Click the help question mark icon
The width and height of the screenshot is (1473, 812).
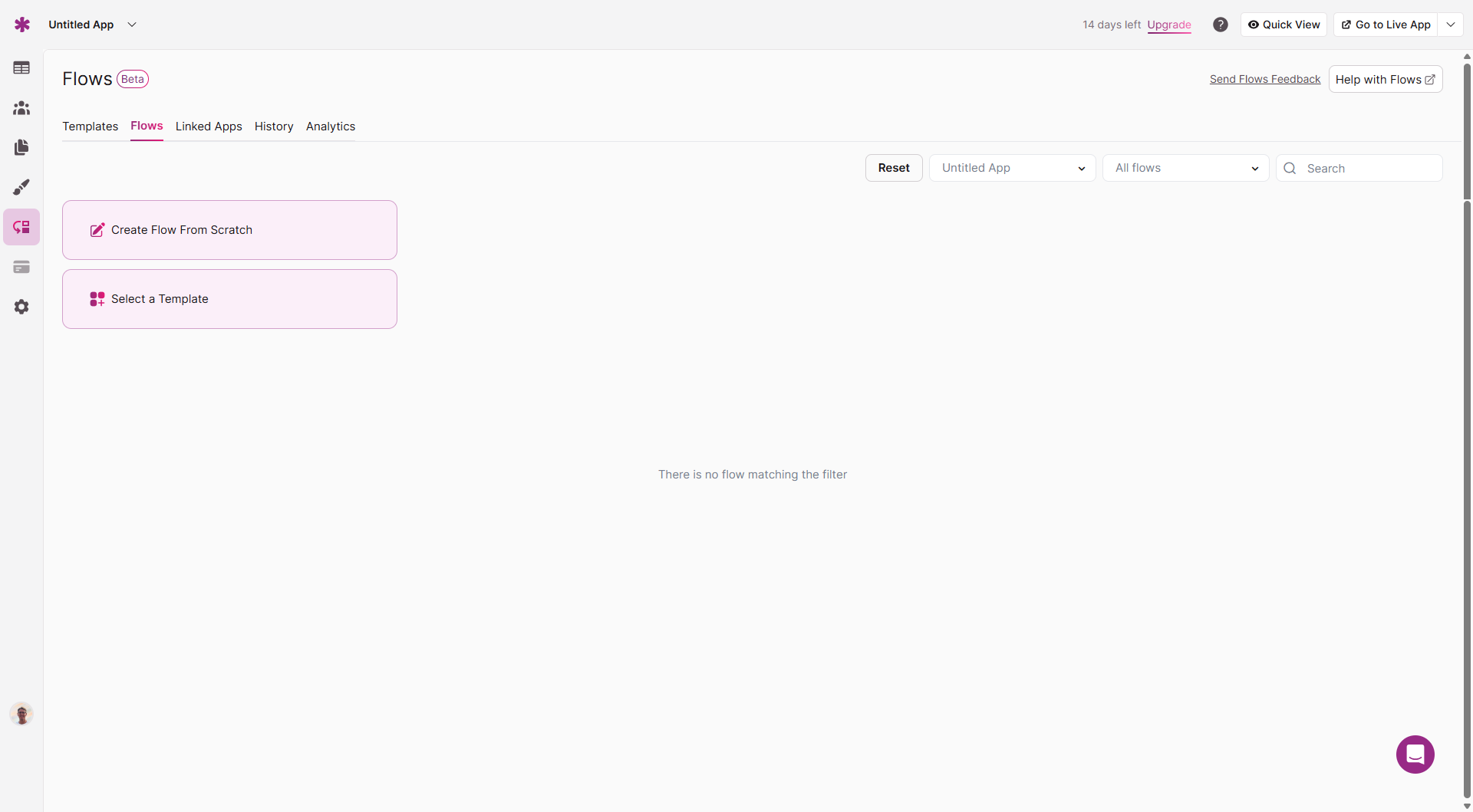pos(1220,25)
